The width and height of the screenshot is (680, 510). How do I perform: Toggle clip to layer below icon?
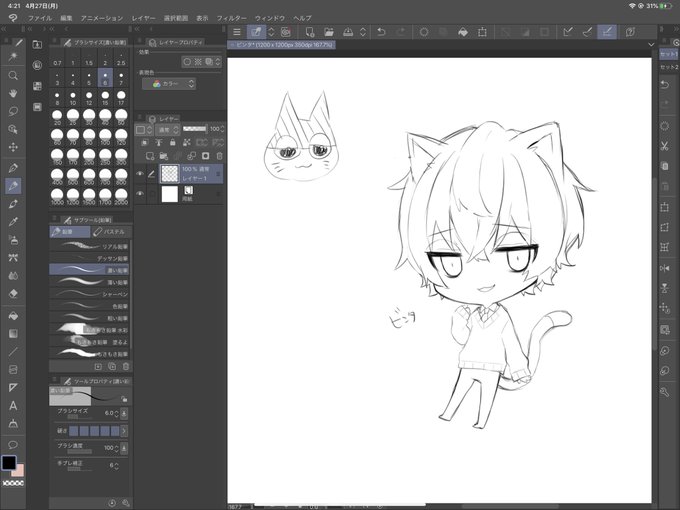click(x=145, y=142)
